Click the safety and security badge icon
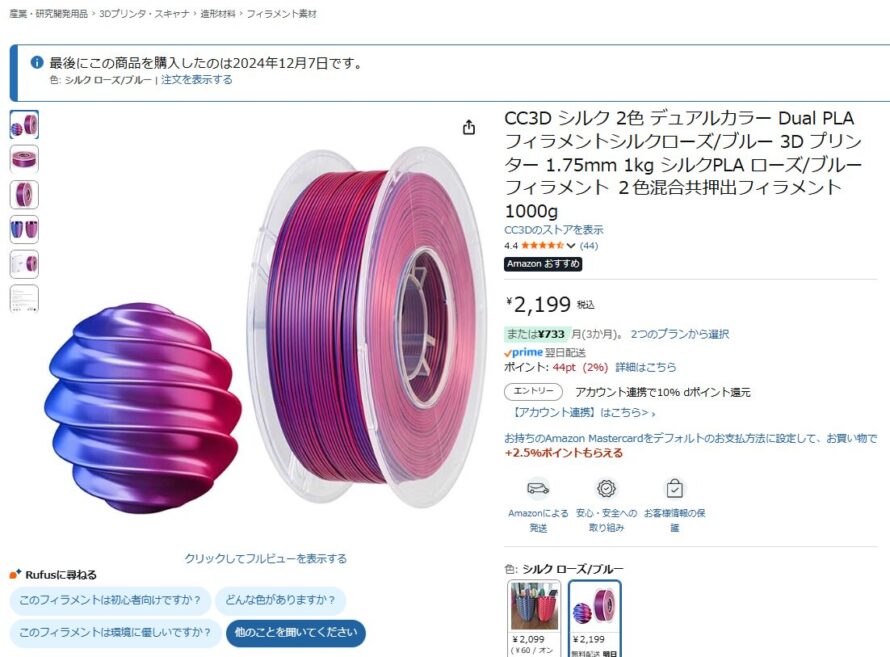 pos(606,488)
